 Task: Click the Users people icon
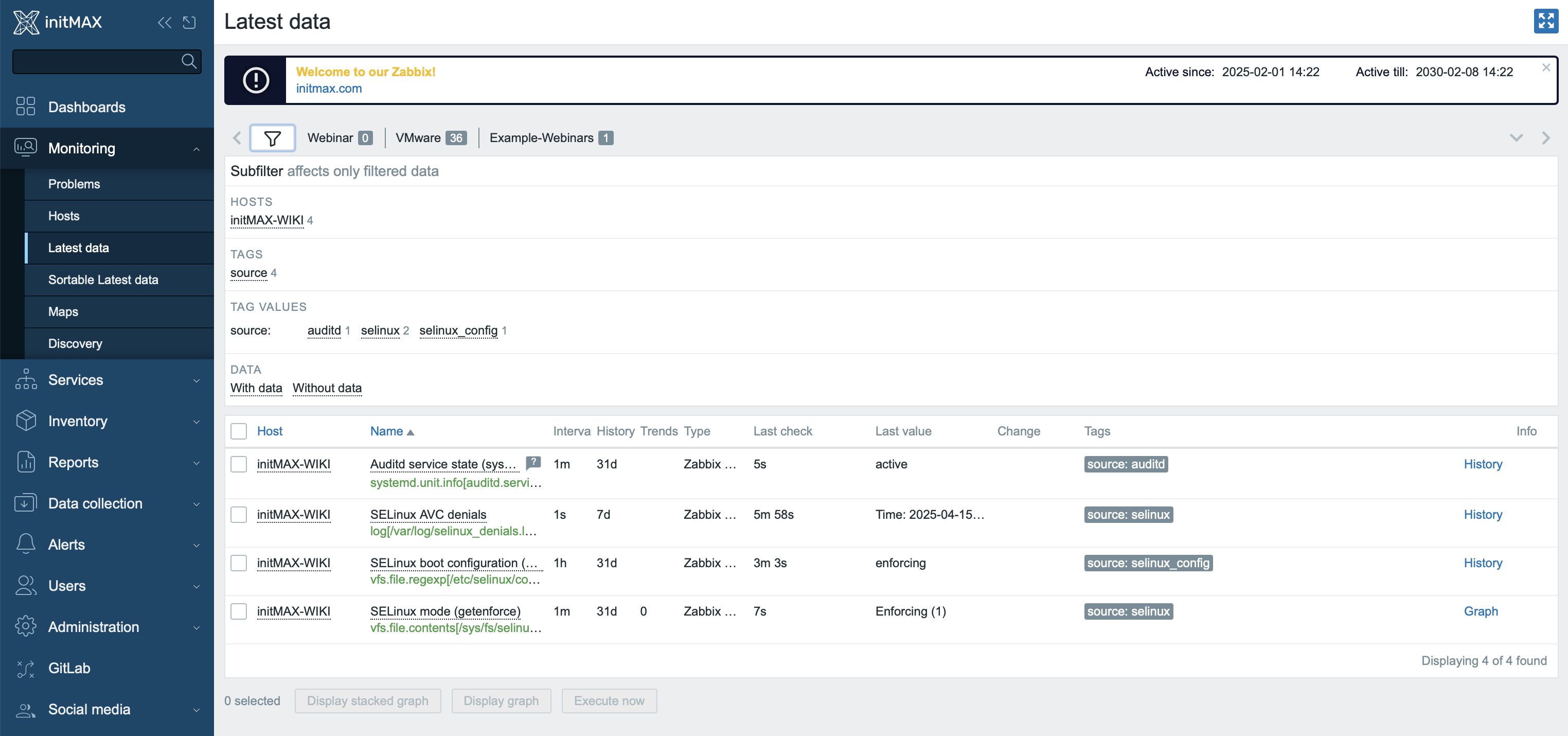(26, 585)
